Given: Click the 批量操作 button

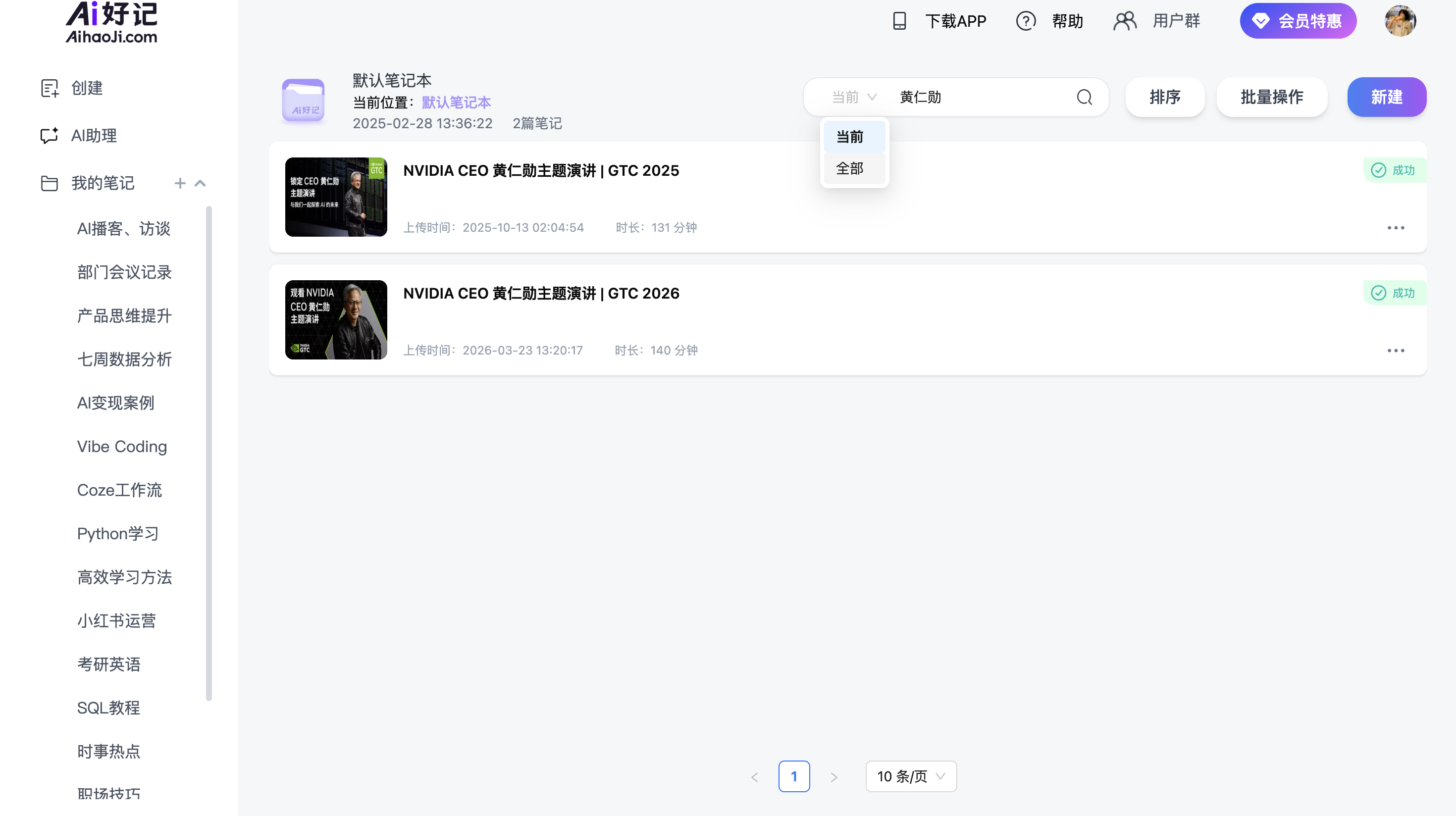Looking at the screenshot, I should click(x=1272, y=97).
